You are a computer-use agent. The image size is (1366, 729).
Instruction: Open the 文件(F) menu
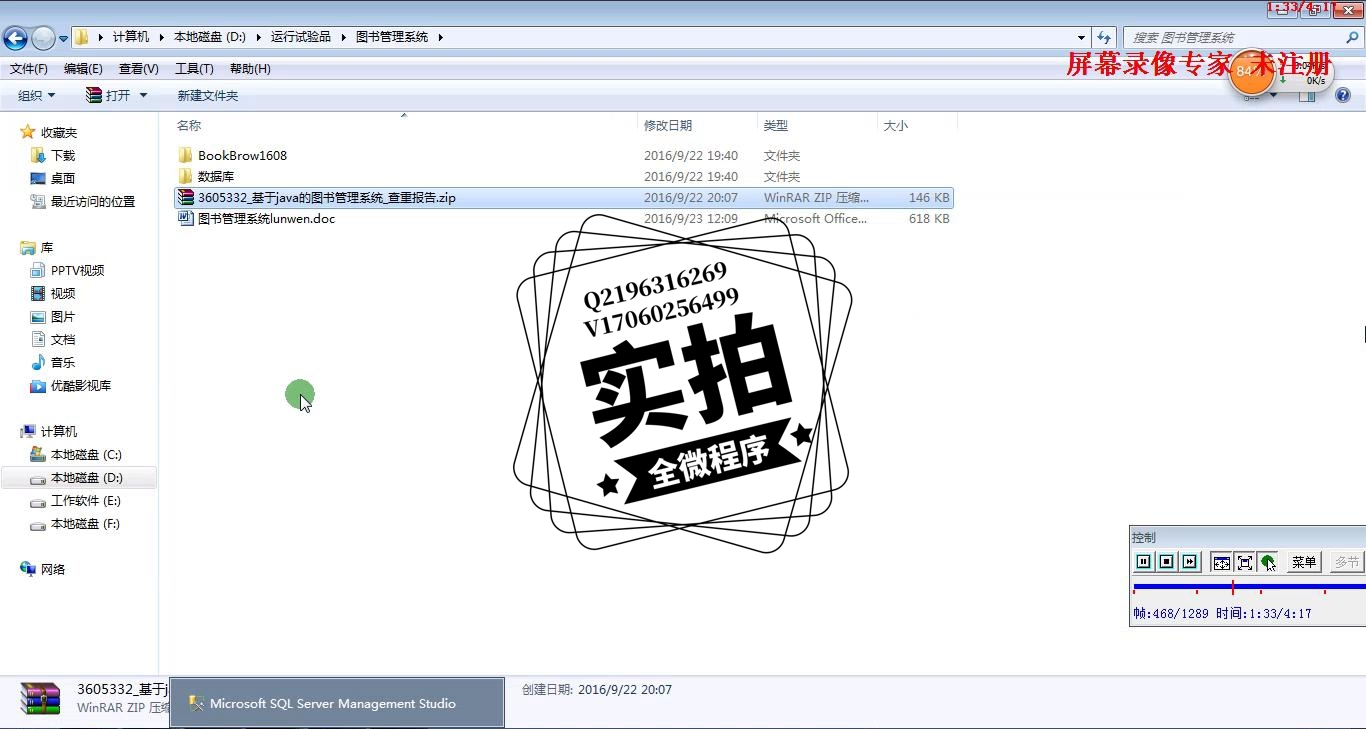click(x=29, y=69)
